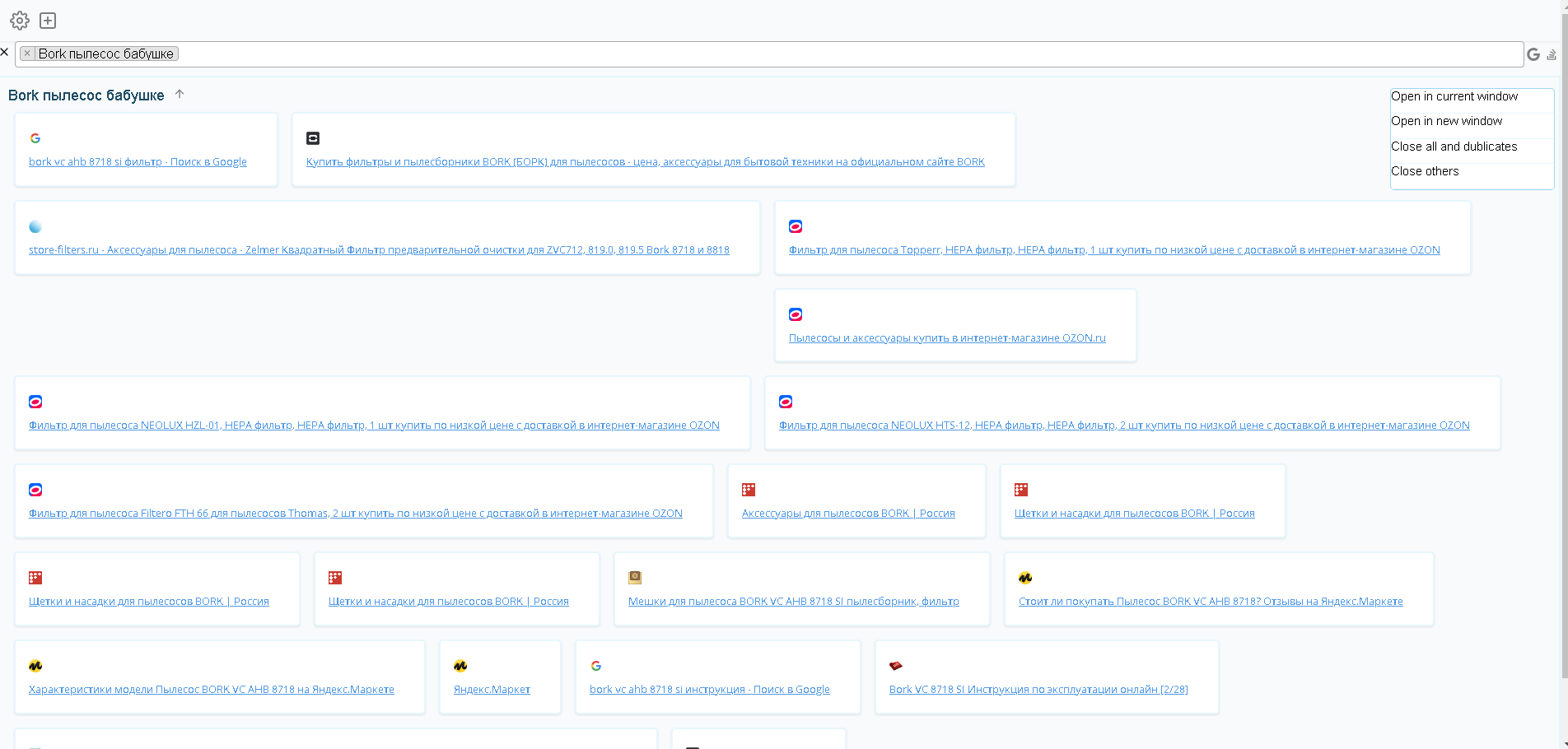
Task: Open the store-filters.ru Zelmer filter link
Action: [379, 250]
